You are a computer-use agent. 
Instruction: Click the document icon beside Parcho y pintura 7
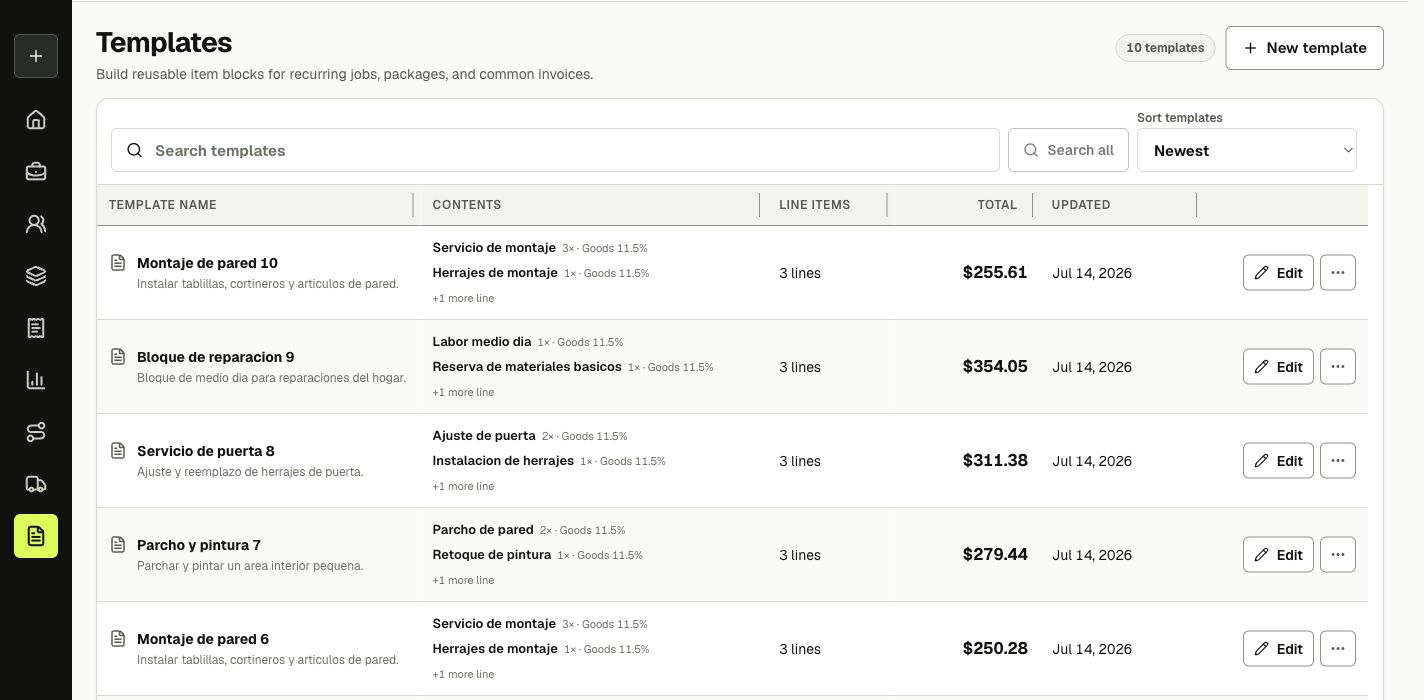click(118, 545)
